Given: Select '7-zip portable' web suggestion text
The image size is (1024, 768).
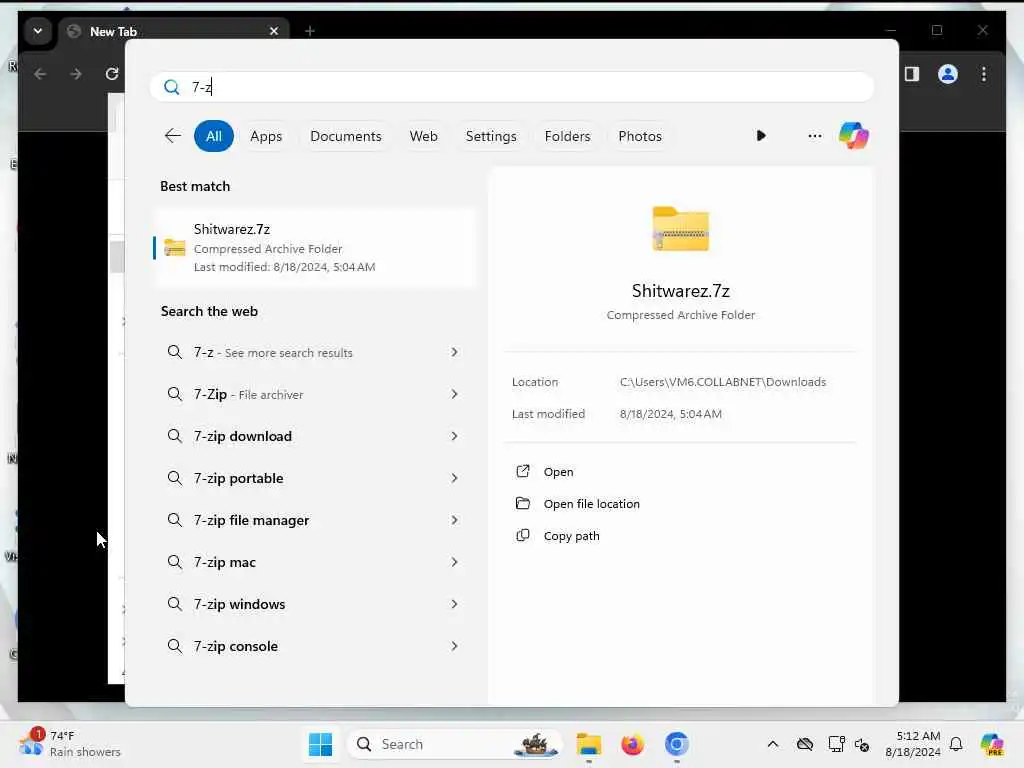Looking at the screenshot, I should click(x=238, y=478).
